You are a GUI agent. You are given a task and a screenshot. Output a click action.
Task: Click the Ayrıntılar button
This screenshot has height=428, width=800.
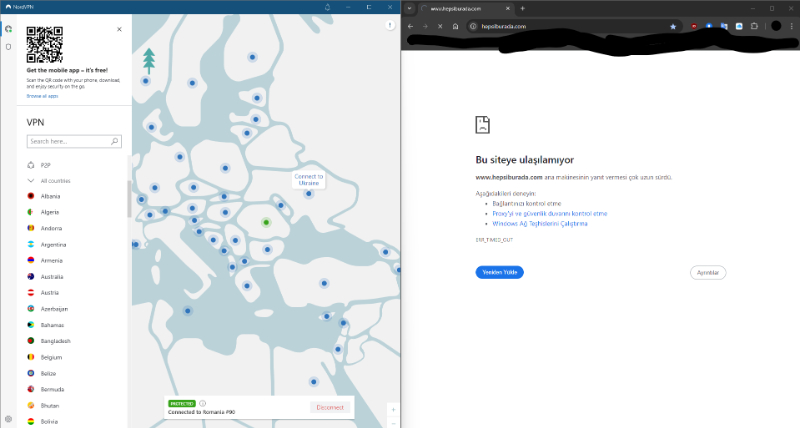click(x=708, y=272)
